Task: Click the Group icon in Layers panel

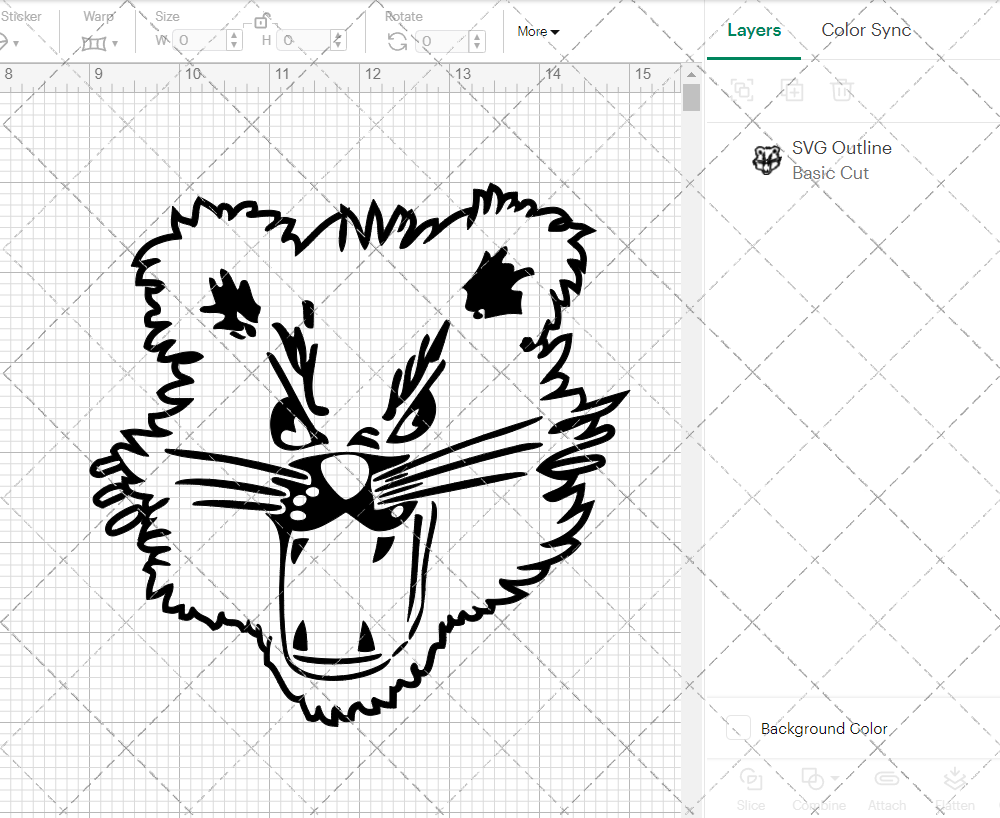Action: pyautogui.click(x=742, y=90)
